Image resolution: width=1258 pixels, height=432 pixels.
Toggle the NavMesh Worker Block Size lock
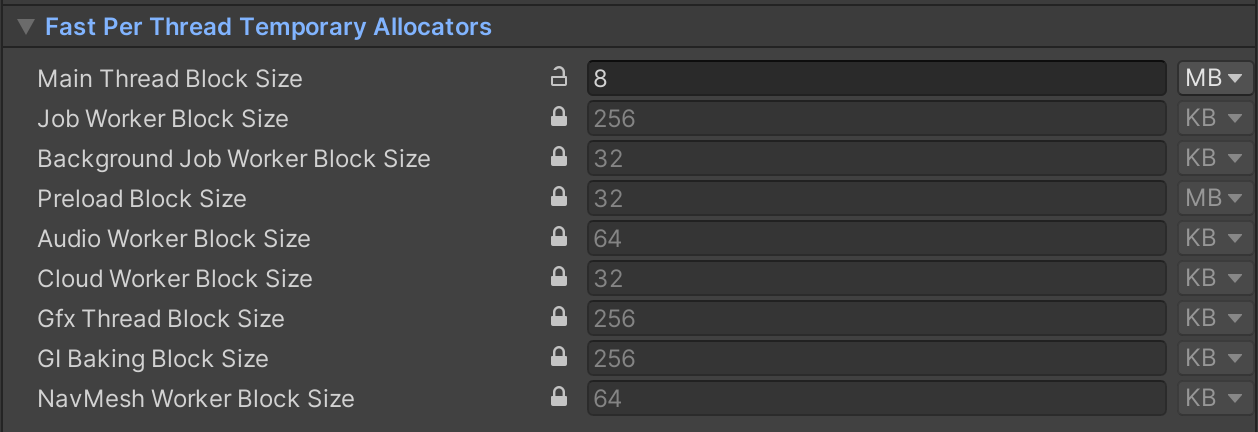tap(559, 398)
